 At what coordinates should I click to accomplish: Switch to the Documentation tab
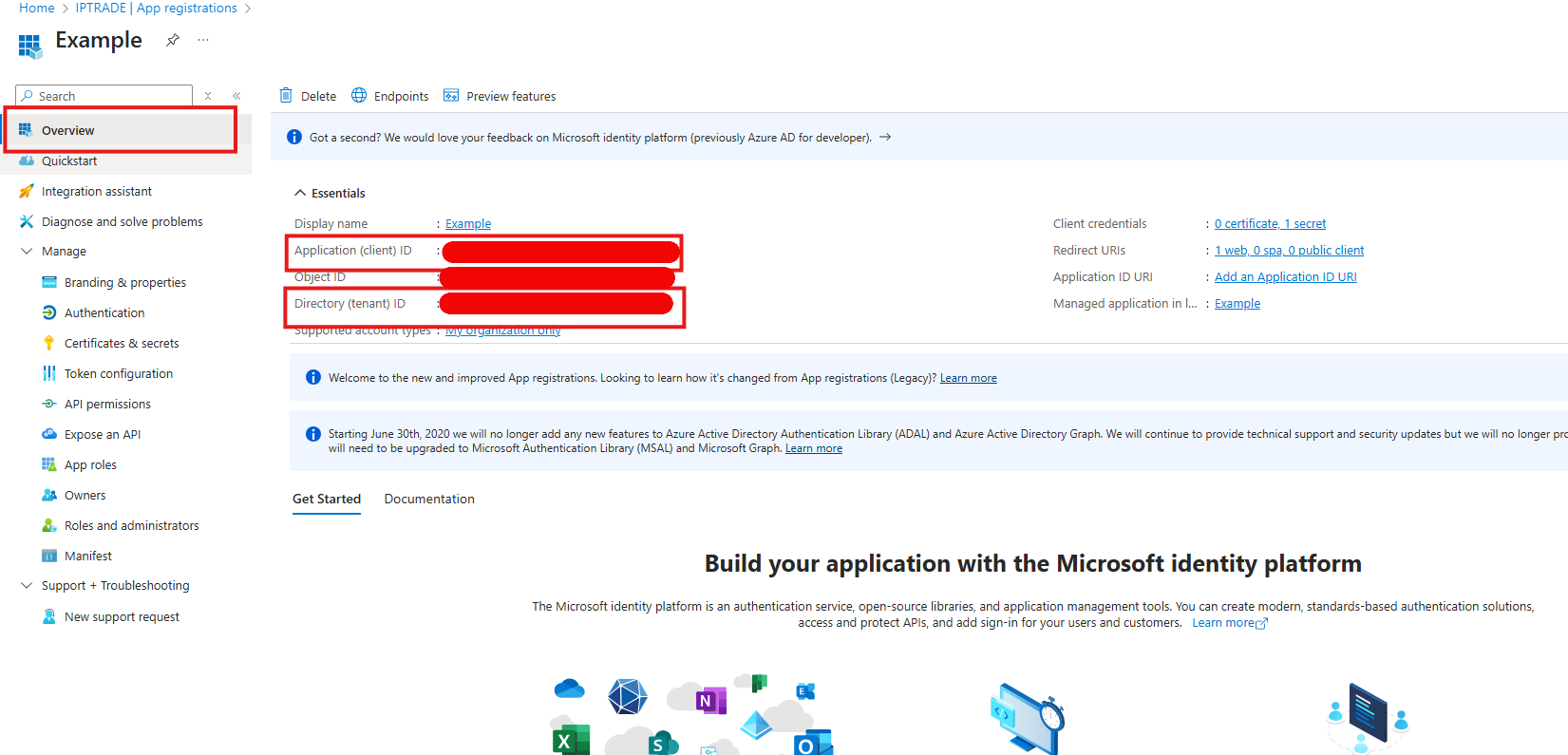[429, 499]
